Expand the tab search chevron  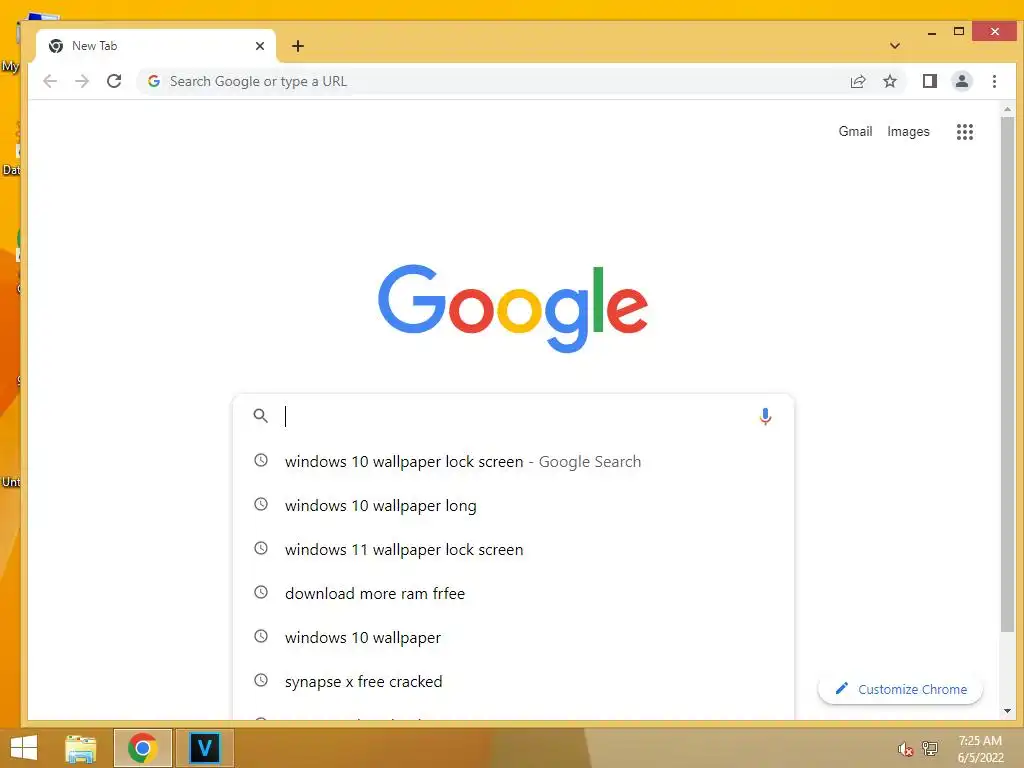(895, 46)
